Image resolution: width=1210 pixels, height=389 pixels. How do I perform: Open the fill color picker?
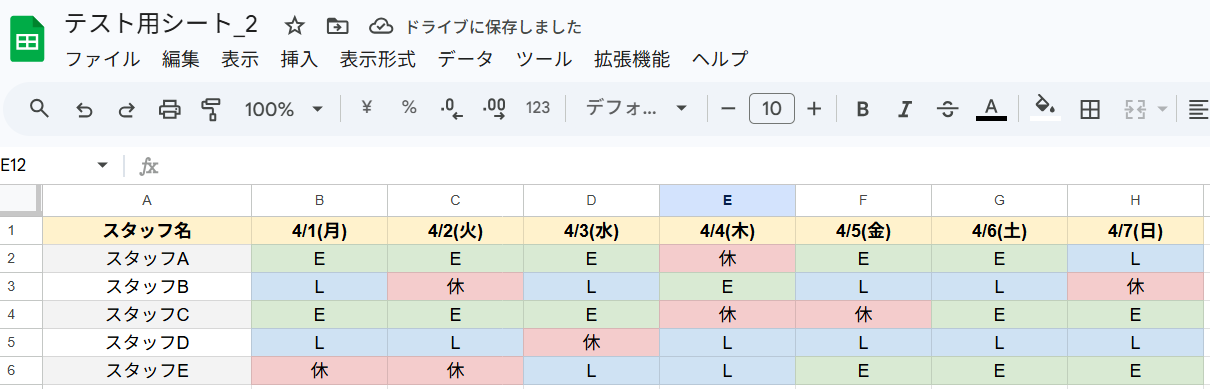(1045, 108)
